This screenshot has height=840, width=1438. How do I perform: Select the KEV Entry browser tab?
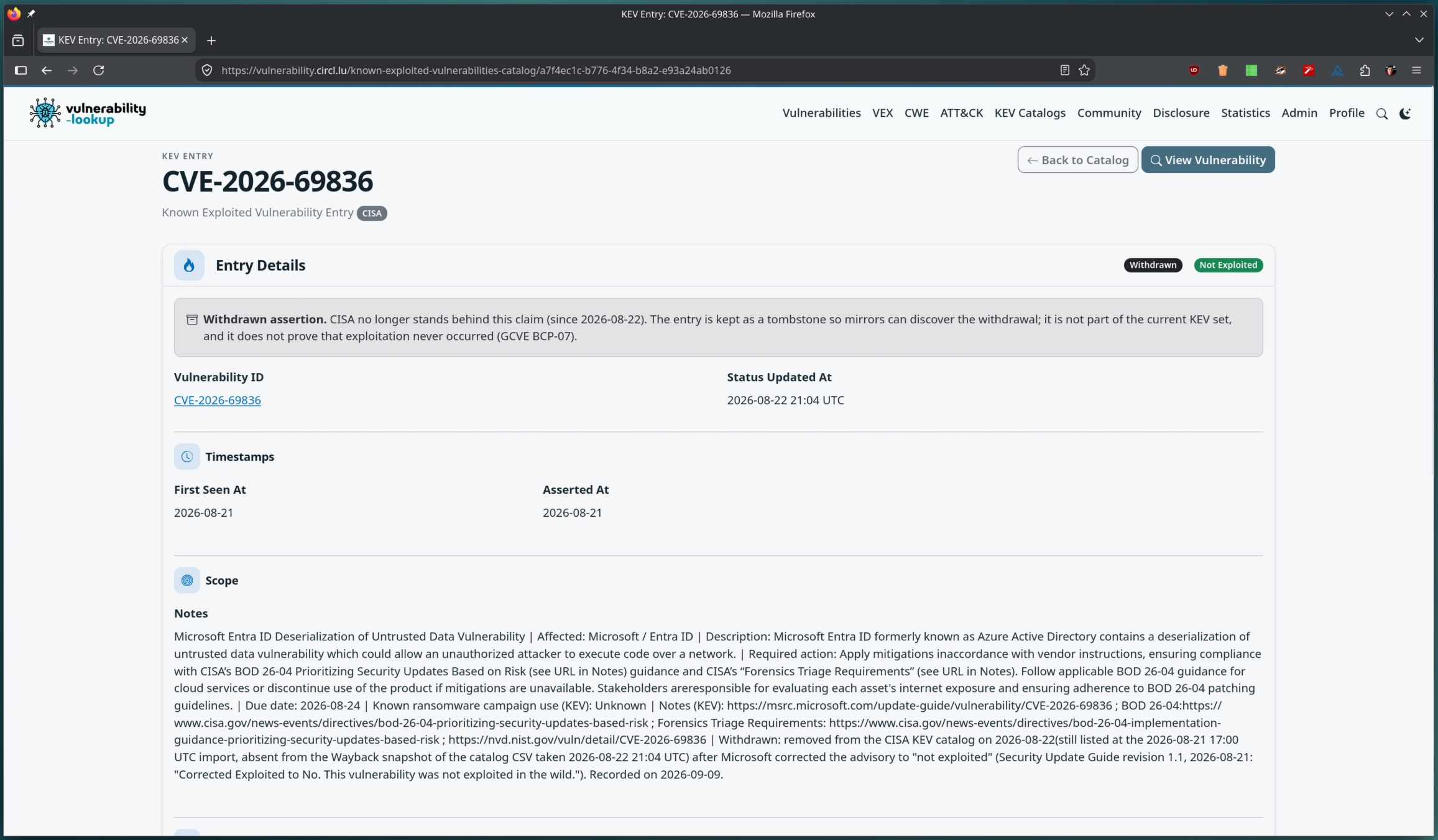(x=116, y=40)
